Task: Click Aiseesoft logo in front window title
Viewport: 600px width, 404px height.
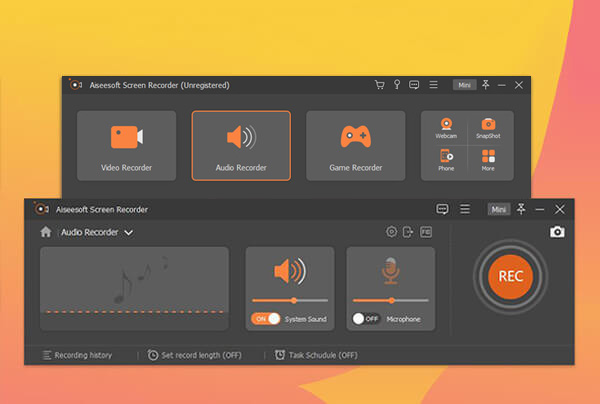Action: pos(41,209)
